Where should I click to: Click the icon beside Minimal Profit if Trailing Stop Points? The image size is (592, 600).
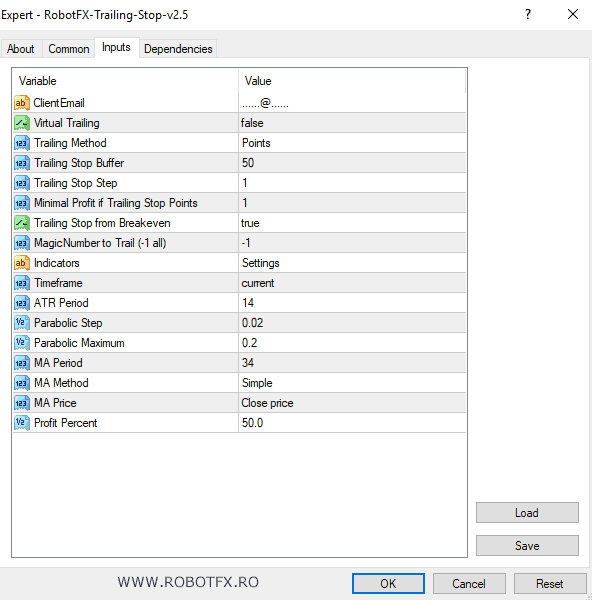[22, 203]
